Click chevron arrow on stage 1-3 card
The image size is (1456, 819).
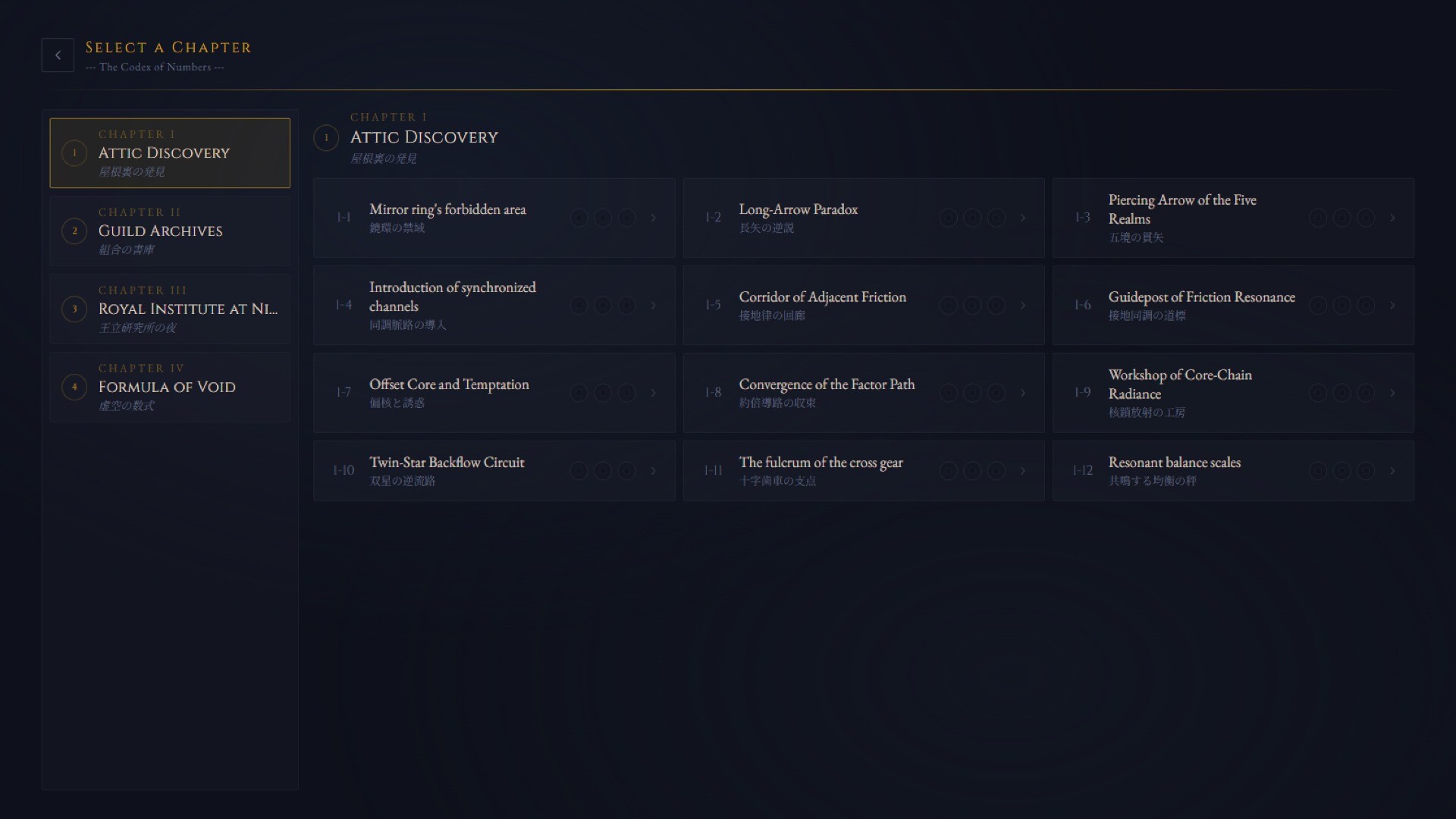click(1392, 218)
